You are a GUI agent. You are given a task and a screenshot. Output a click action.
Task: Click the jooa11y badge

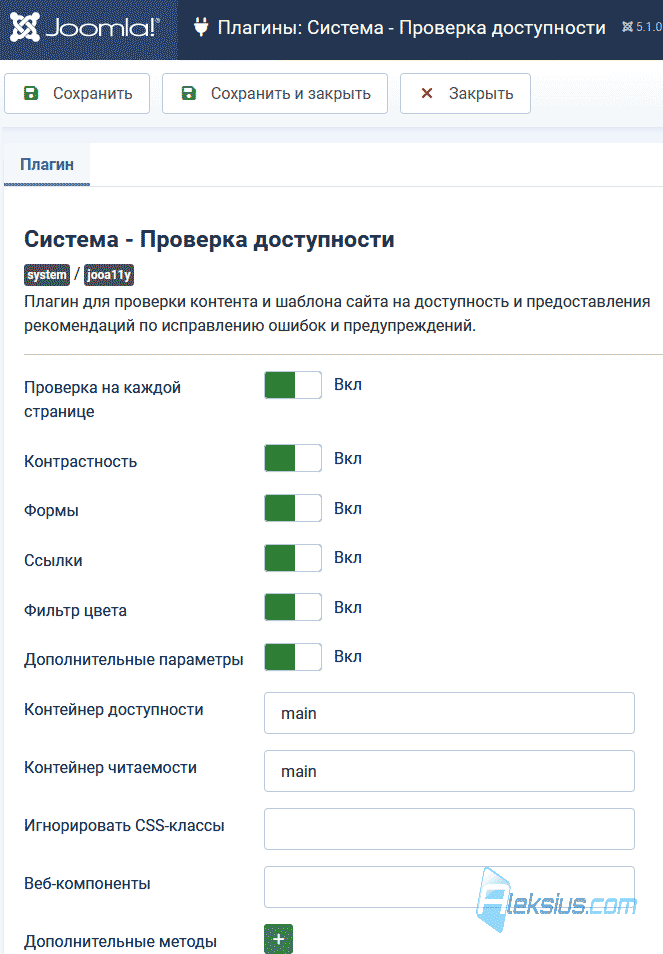click(x=109, y=275)
